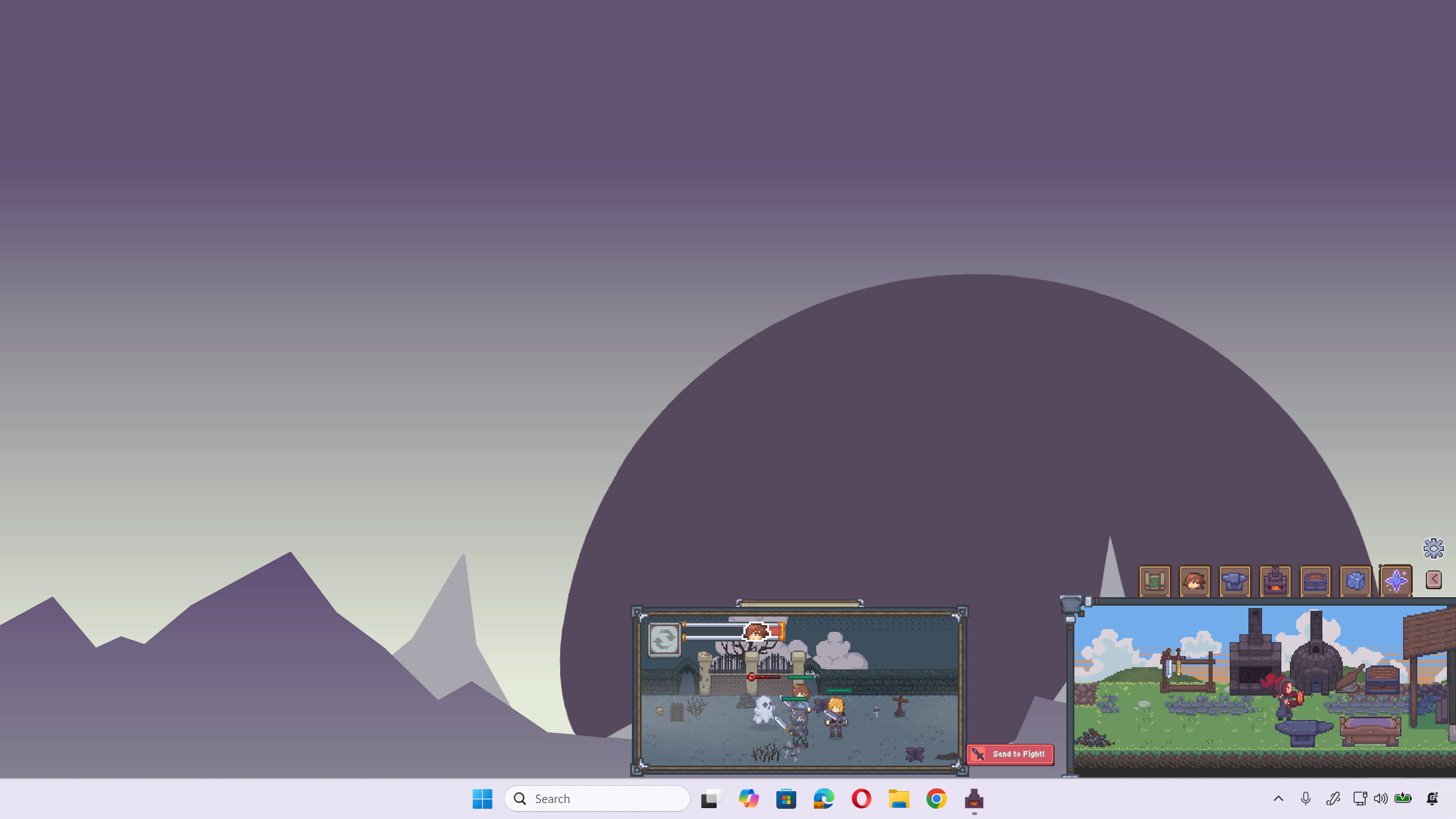Open the notification bell in tray
This screenshot has width=1456, height=819.
[x=1432, y=799]
